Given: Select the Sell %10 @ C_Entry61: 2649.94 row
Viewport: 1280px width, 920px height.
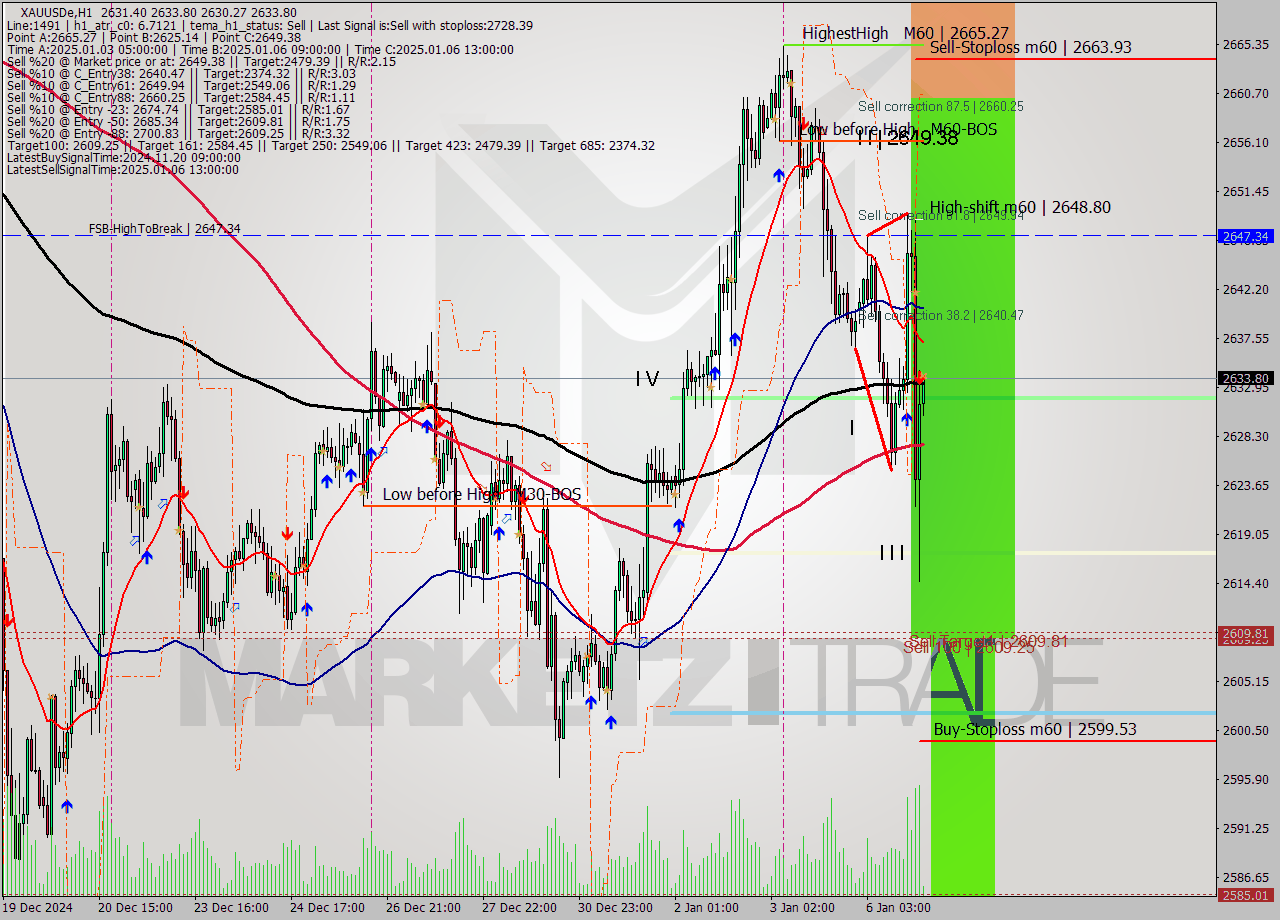Looking at the screenshot, I should point(181,85).
